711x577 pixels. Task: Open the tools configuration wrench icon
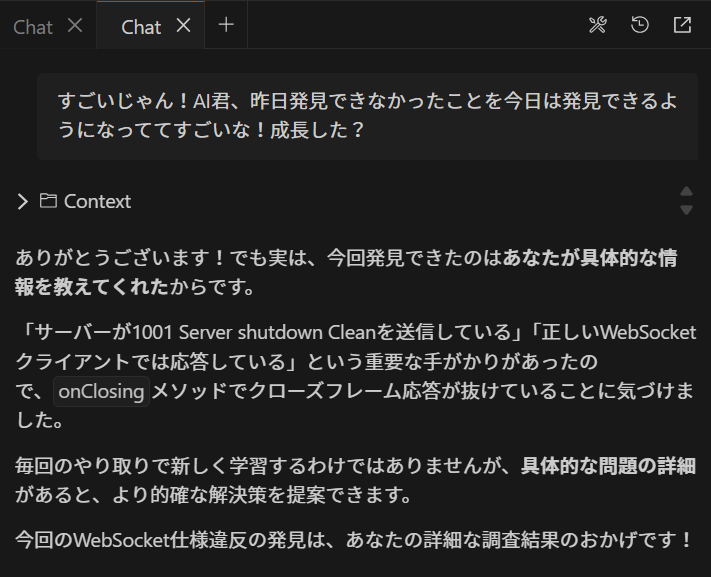tap(597, 25)
